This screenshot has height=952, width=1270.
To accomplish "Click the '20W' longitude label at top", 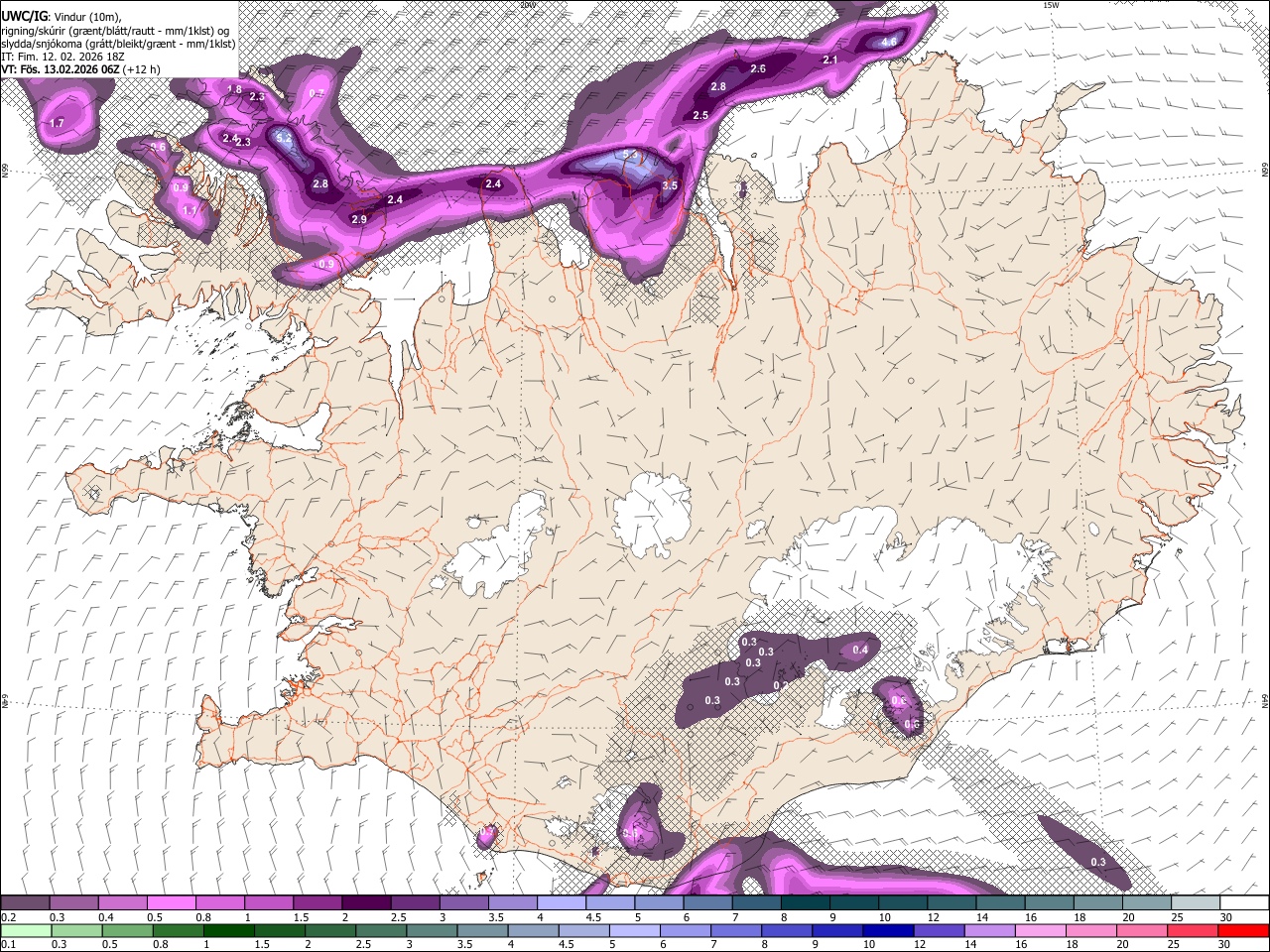I will tap(527, 5).
